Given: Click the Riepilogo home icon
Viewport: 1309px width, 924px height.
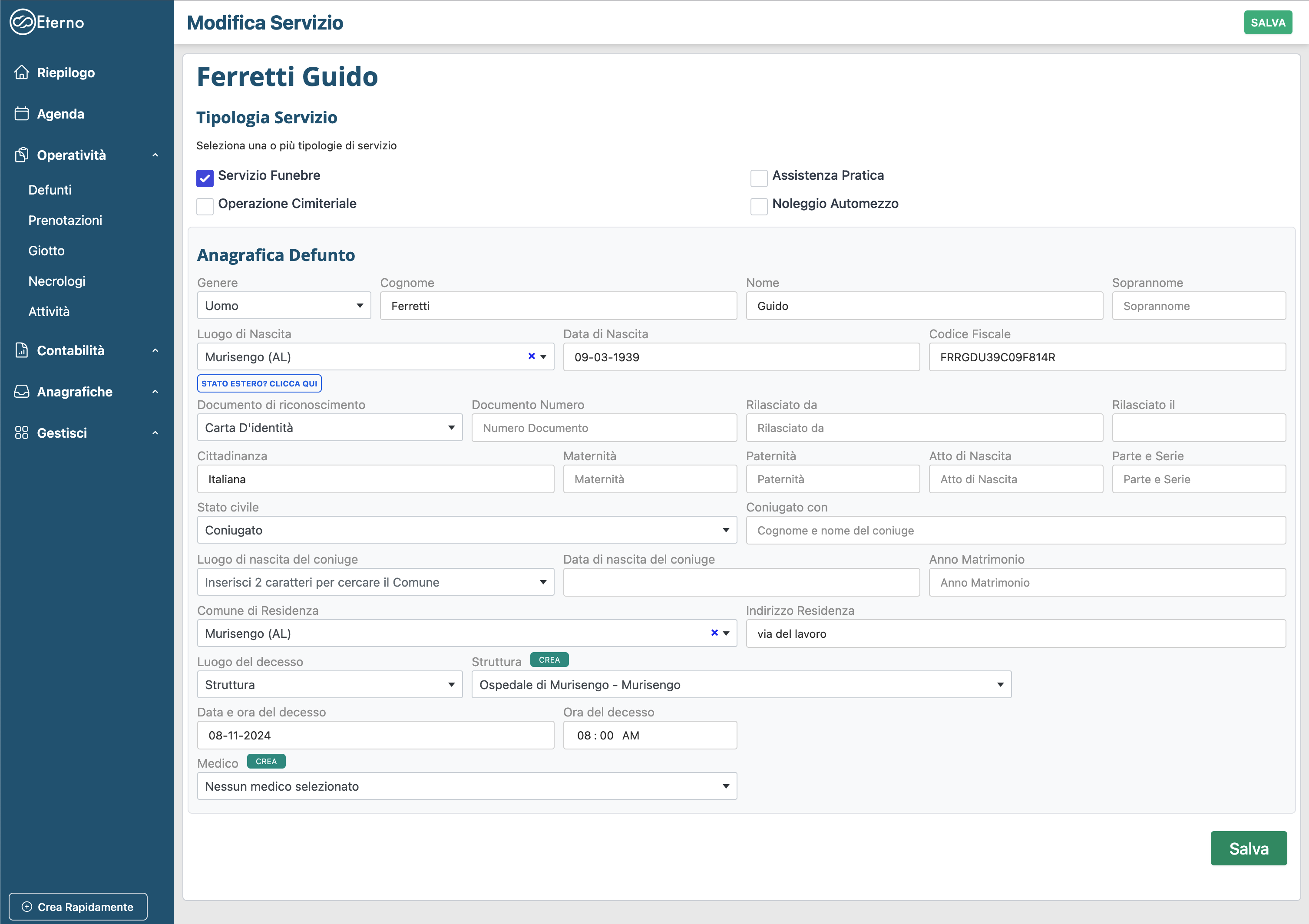Looking at the screenshot, I should click(x=22, y=73).
